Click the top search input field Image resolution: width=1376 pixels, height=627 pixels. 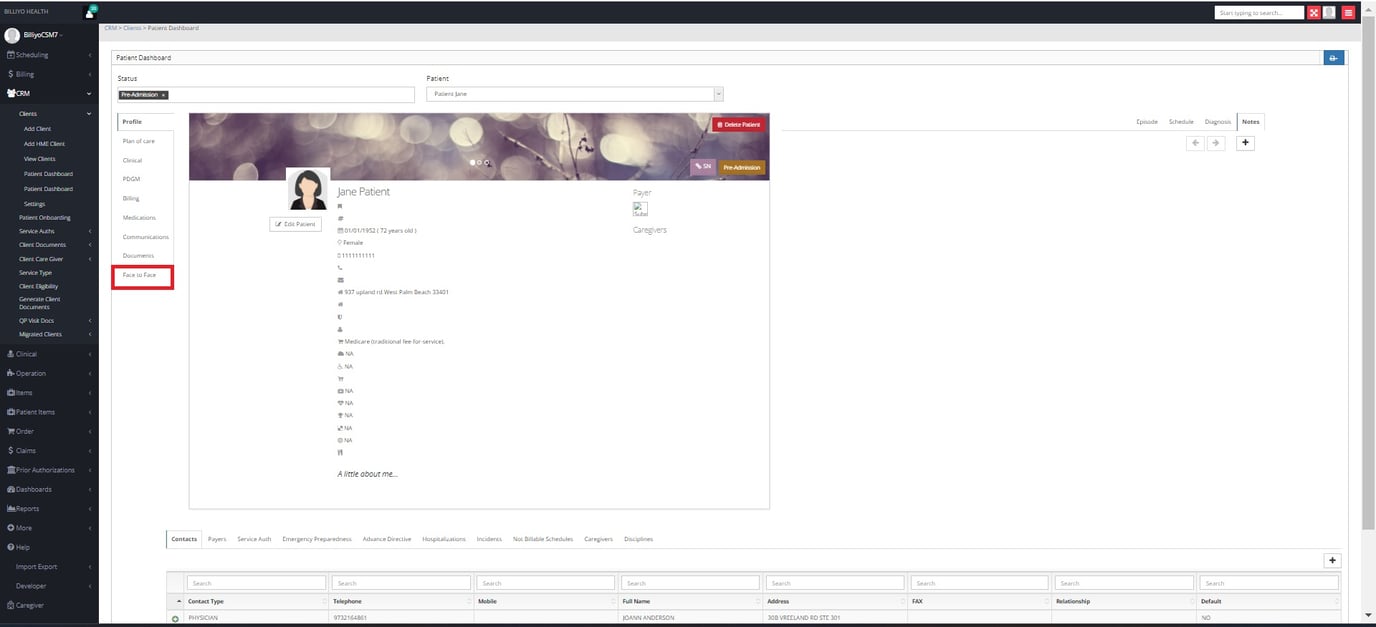coord(1258,13)
